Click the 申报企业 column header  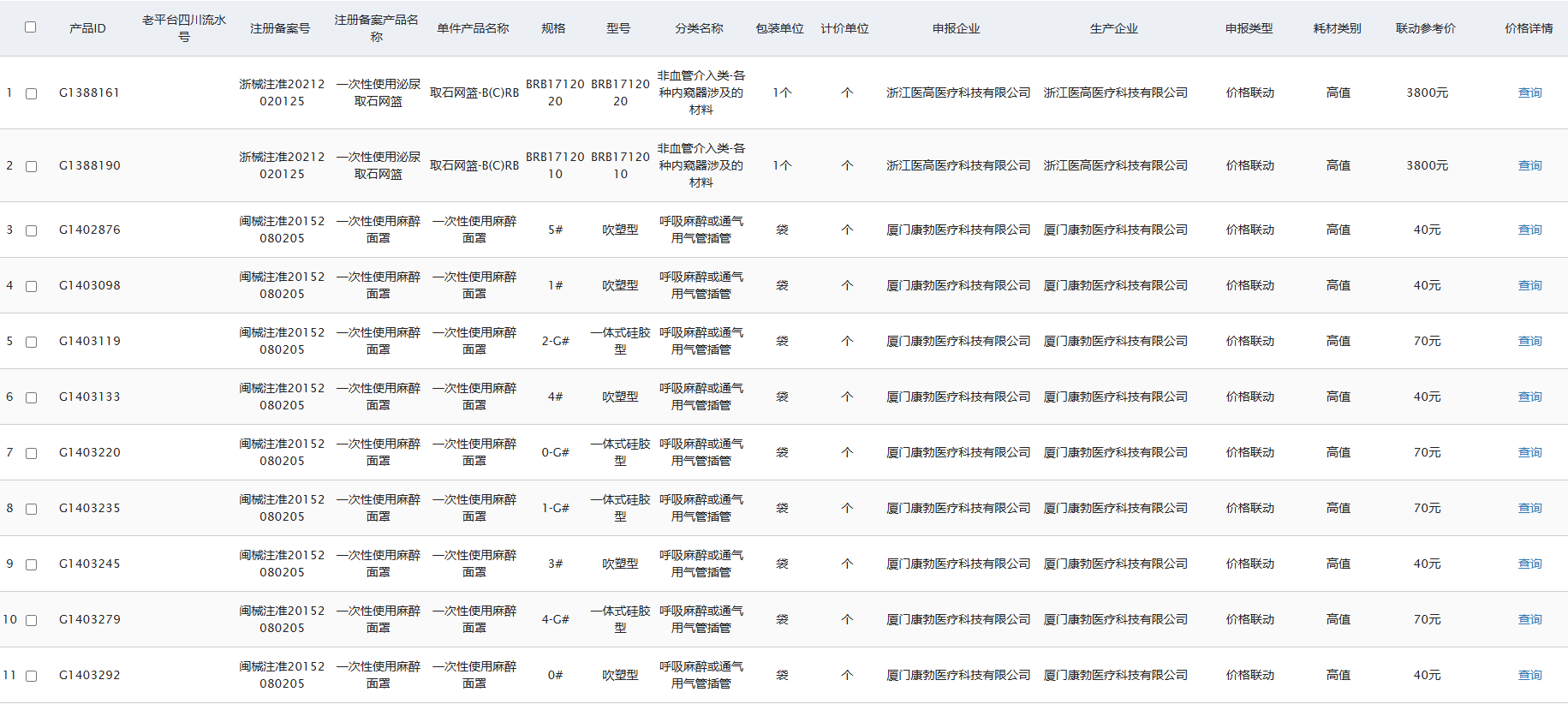(957, 28)
